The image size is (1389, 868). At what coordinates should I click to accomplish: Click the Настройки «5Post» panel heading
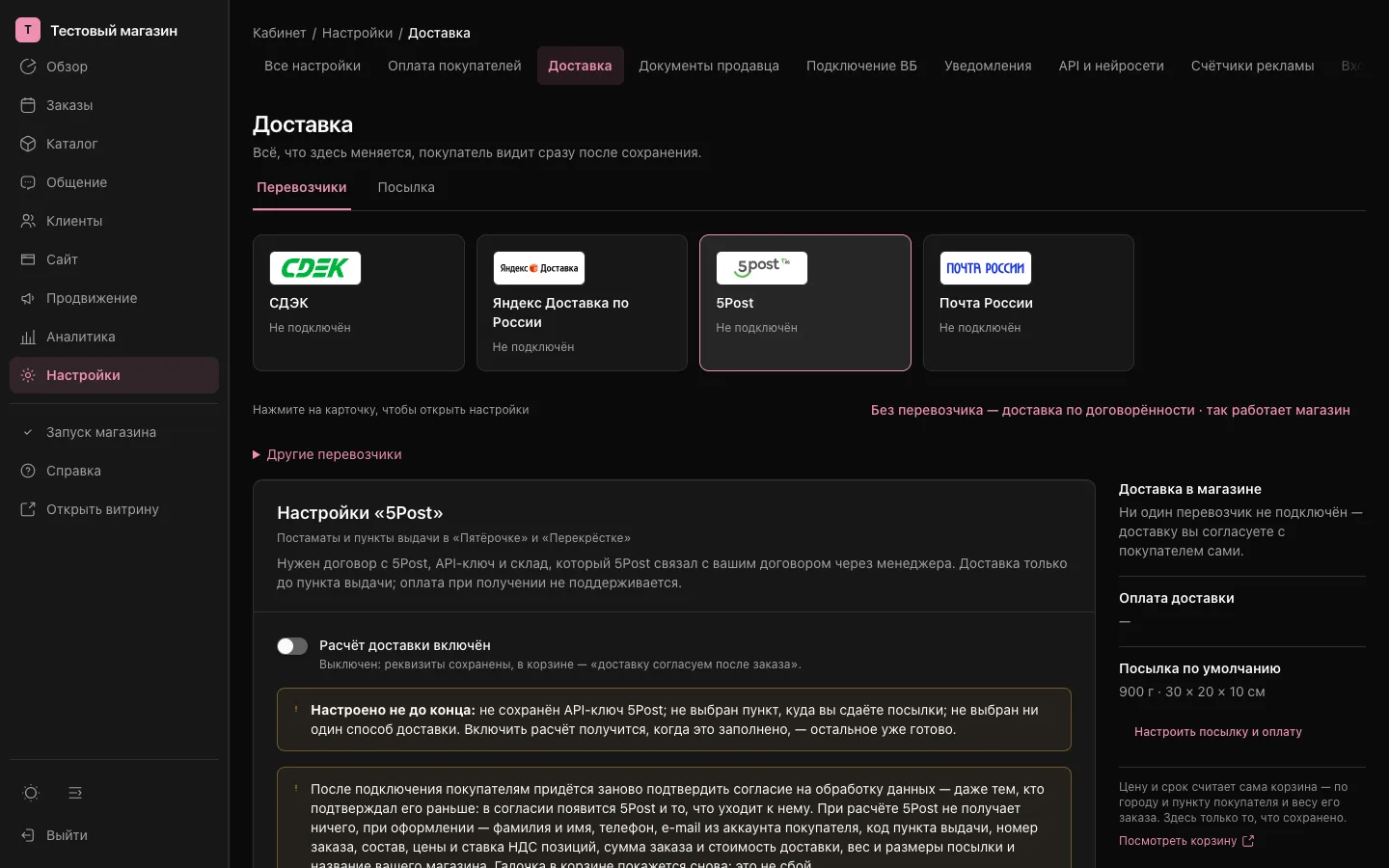pyautogui.click(x=360, y=513)
